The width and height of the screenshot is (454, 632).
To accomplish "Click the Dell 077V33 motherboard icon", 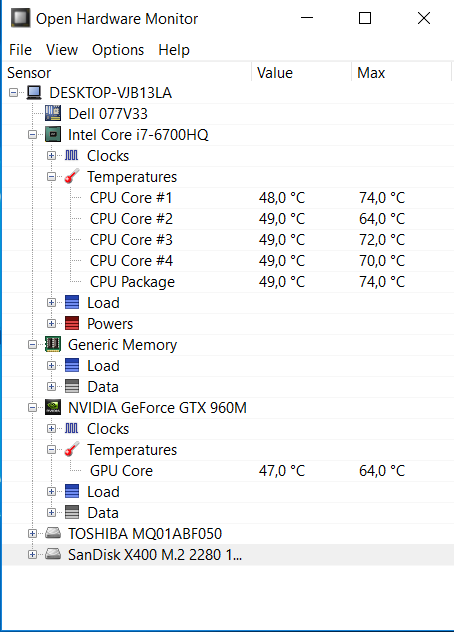I will click(53, 113).
